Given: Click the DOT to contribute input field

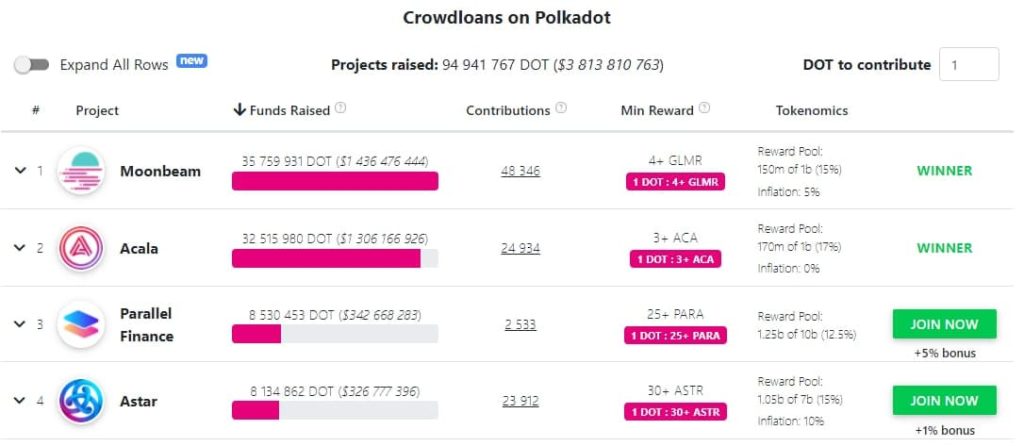Looking at the screenshot, I should click(968, 65).
